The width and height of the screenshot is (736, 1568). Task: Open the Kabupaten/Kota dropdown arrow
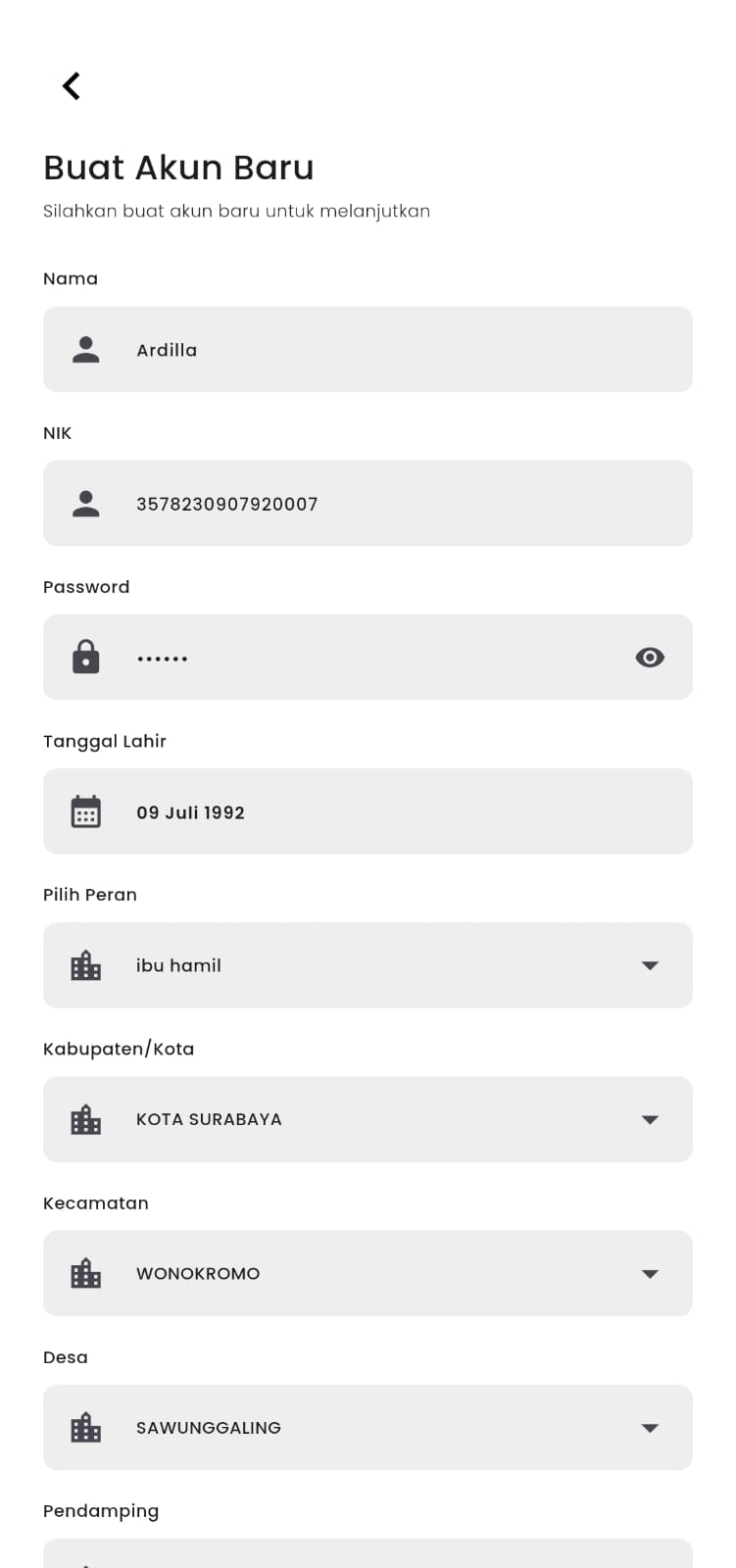pos(650,1119)
